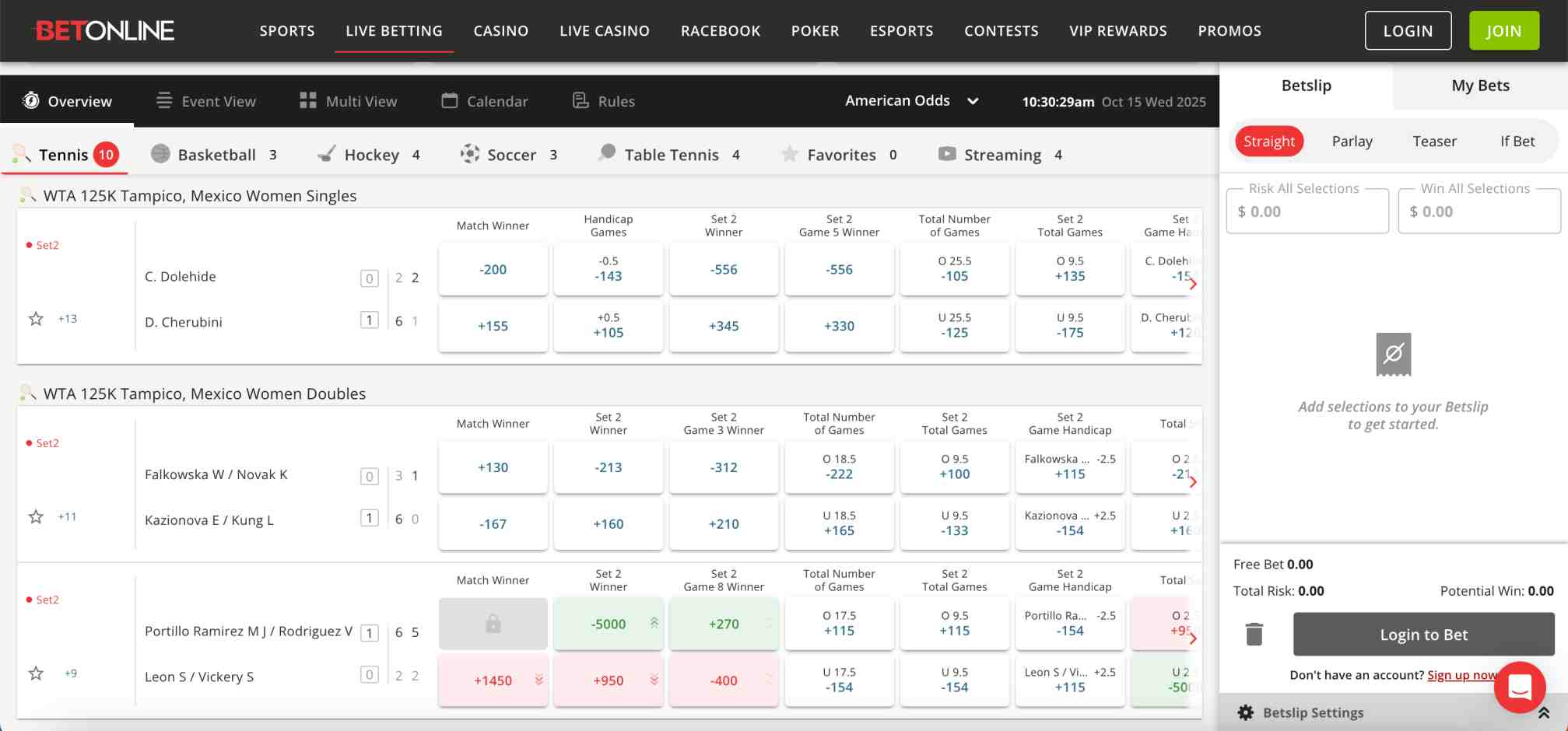Open the Multi View layout

point(347,100)
